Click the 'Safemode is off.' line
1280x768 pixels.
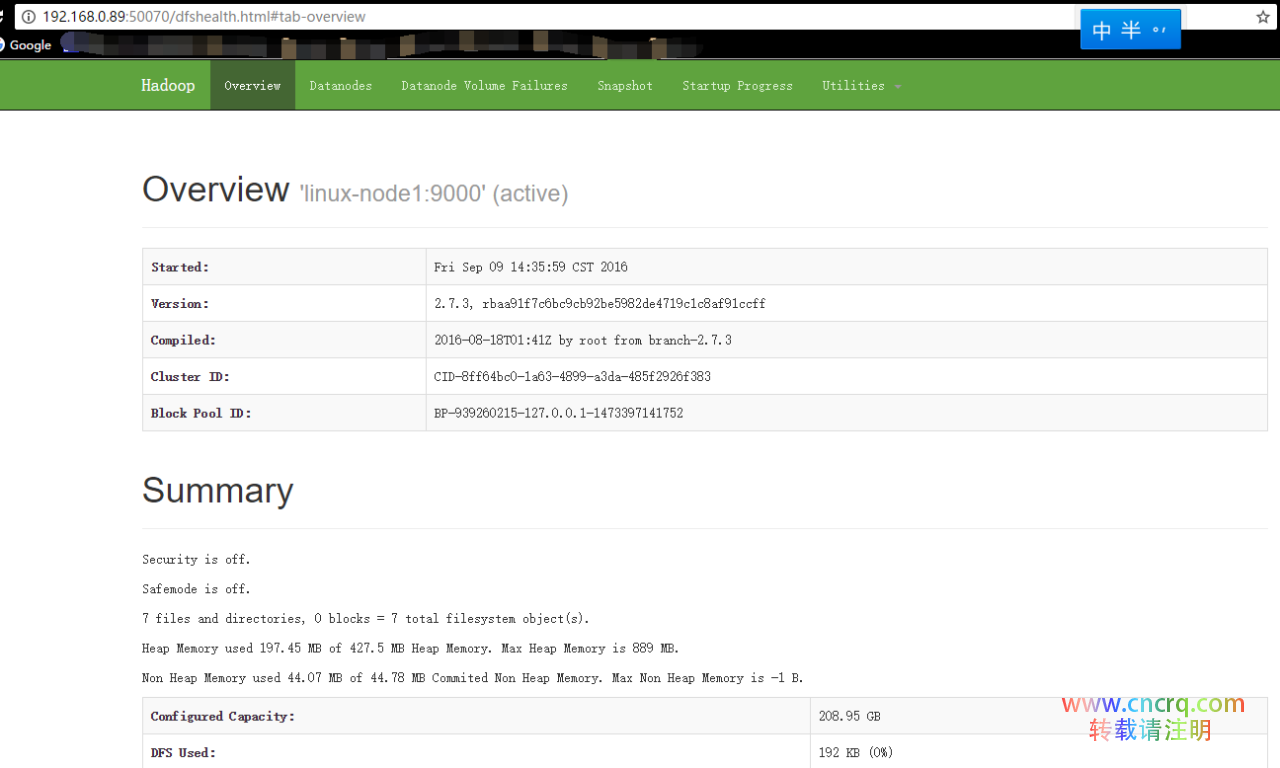[196, 589]
